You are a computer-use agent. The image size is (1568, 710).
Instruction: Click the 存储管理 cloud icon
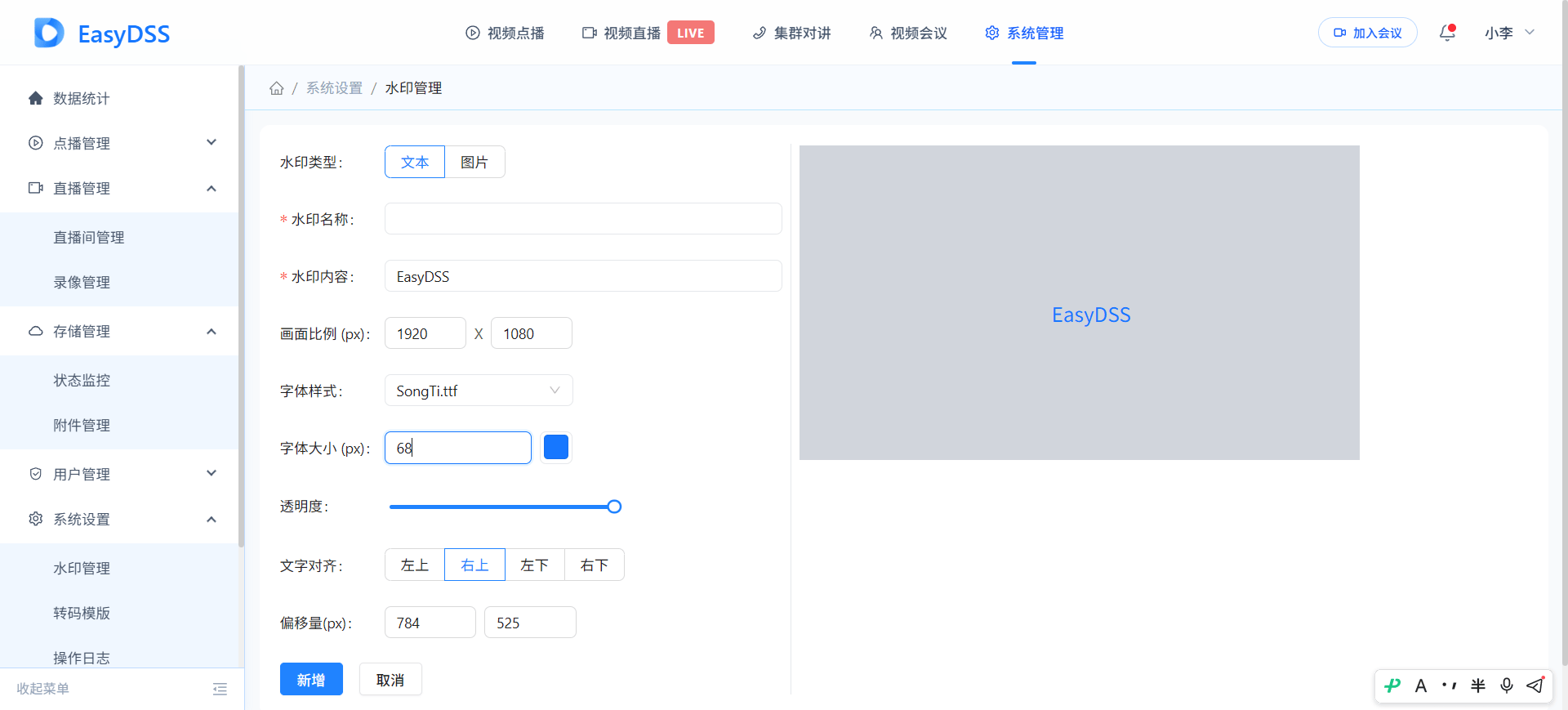[x=35, y=331]
